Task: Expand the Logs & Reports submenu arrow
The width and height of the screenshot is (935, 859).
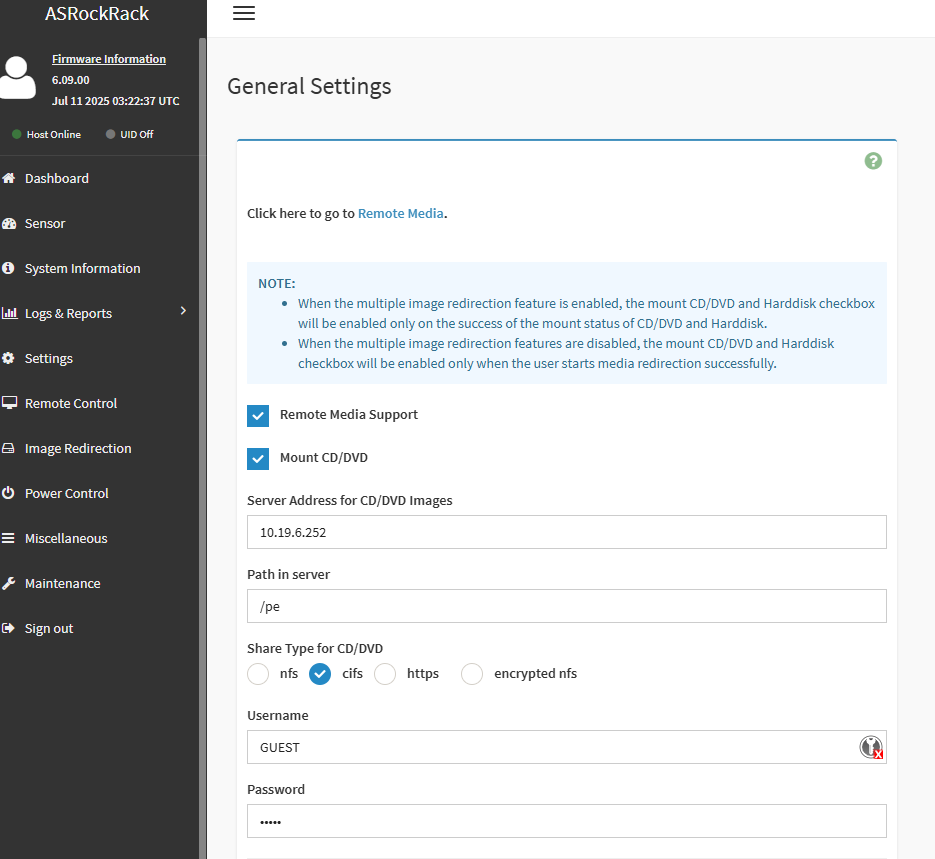Action: pos(183,312)
